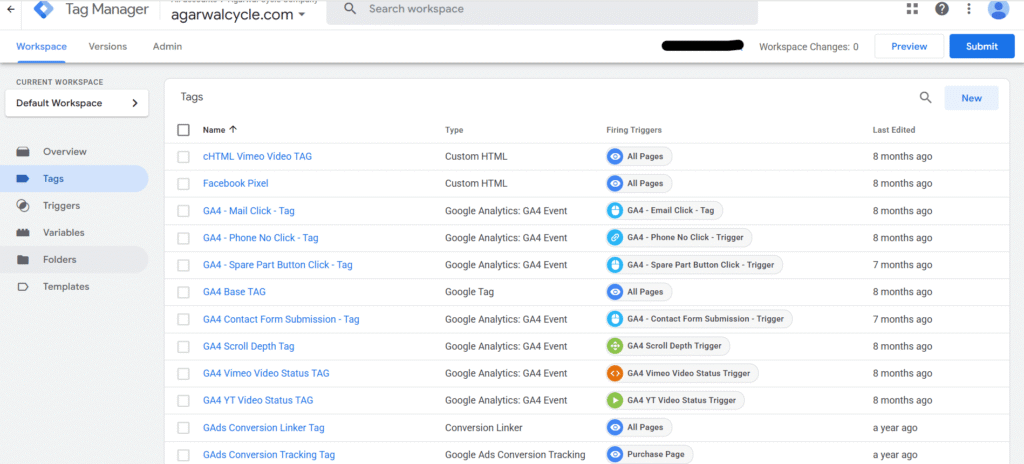The width and height of the screenshot is (1024, 464).
Task: Click the Google Ads Conversion Tracking type text
Action: 515,455
